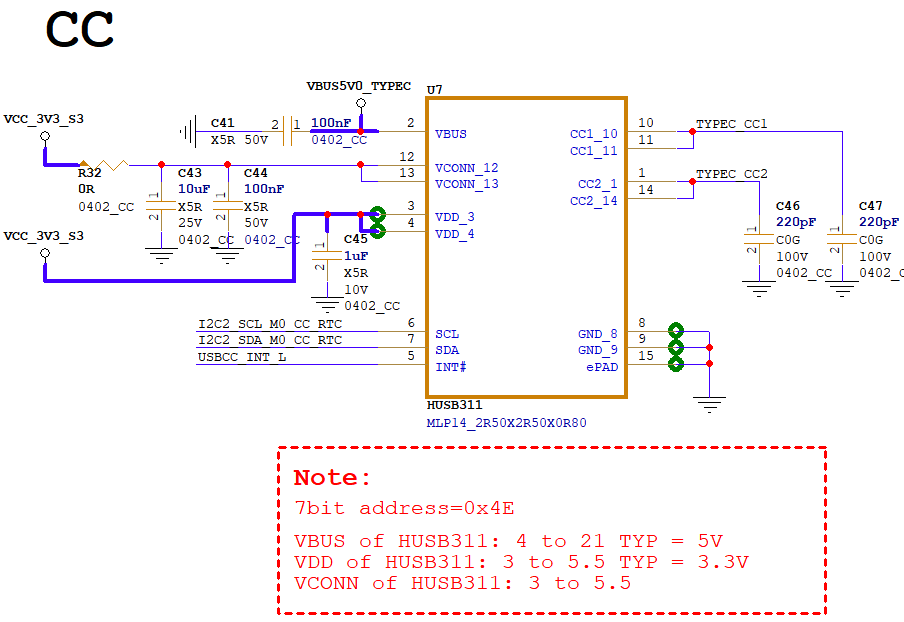Click the ground symbol under C46
Screen dimensions: 904x622
(x=759, y=289)
